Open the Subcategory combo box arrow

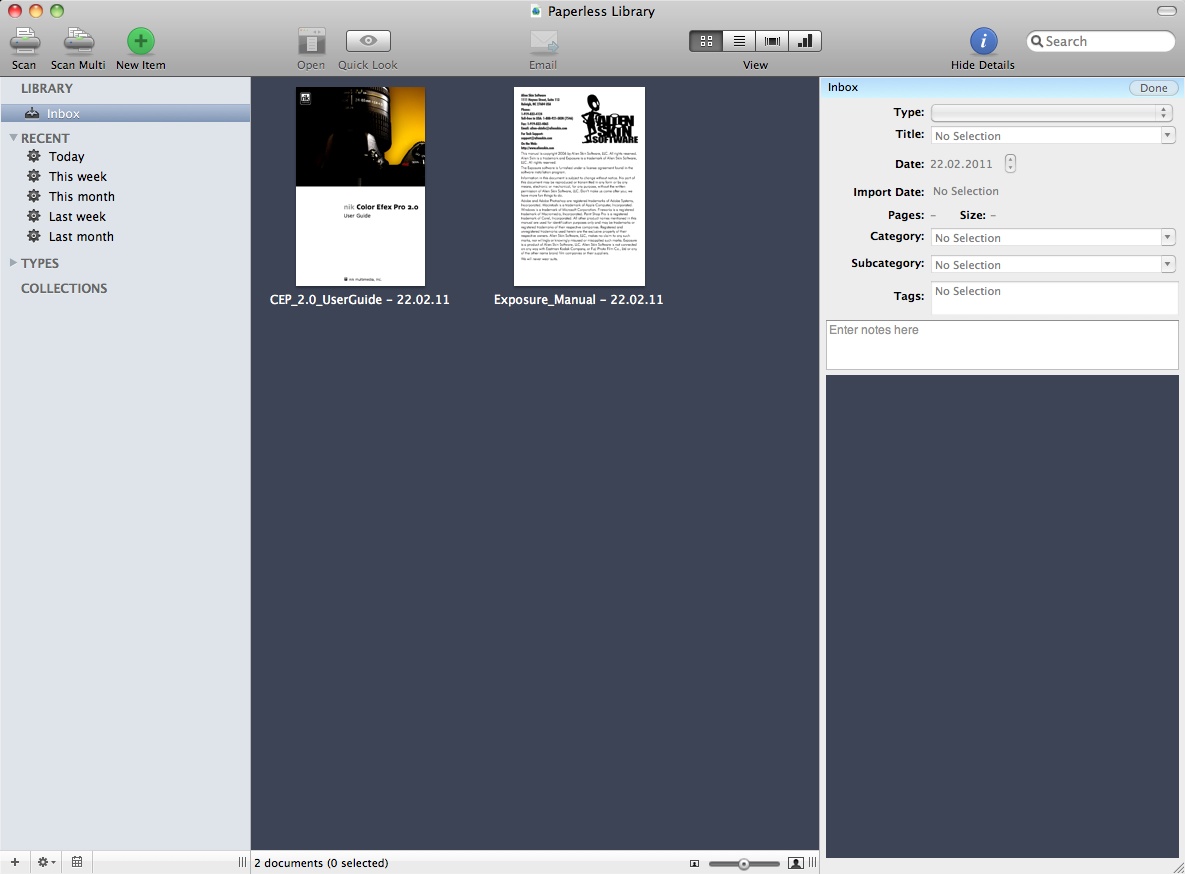point(1168,265)
